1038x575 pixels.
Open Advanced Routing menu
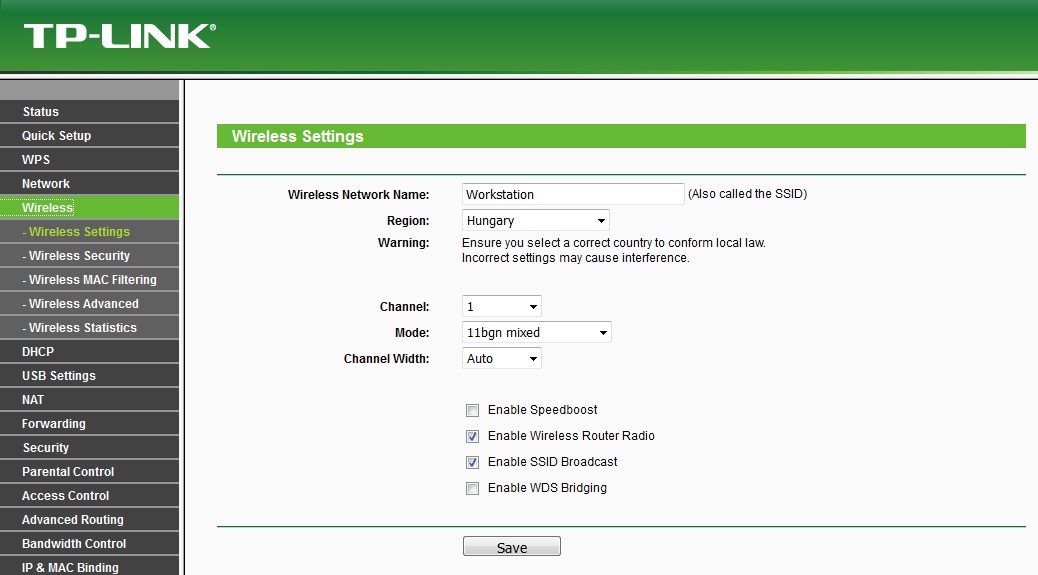pyautogui.click(x=89, y=519)
